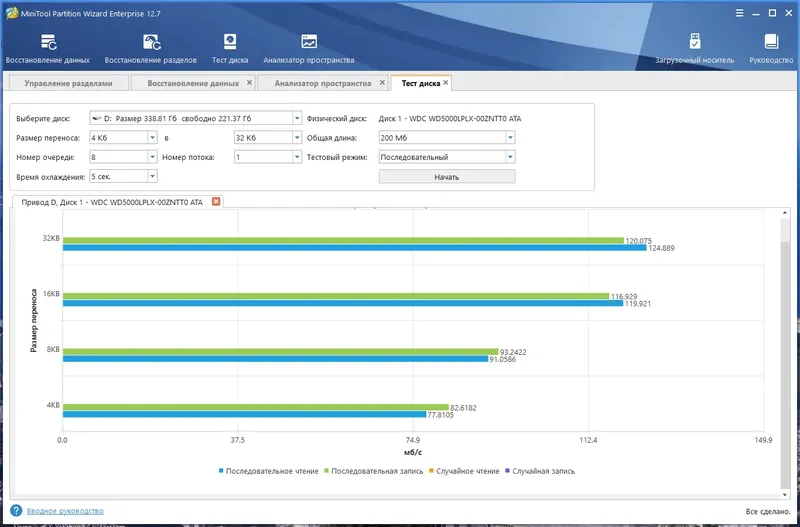Click the 112.4 axis tick label
800x527 pixels.
pyautogui.click(x=588, y=440)
